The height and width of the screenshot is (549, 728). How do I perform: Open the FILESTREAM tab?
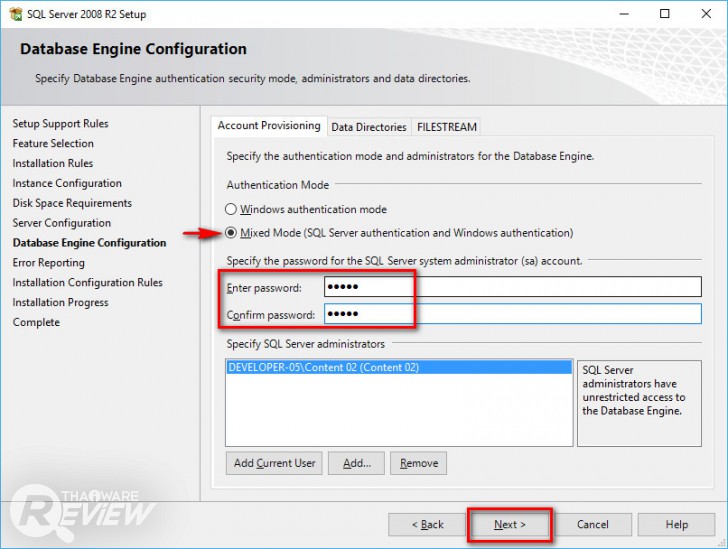tap(447, 127)
